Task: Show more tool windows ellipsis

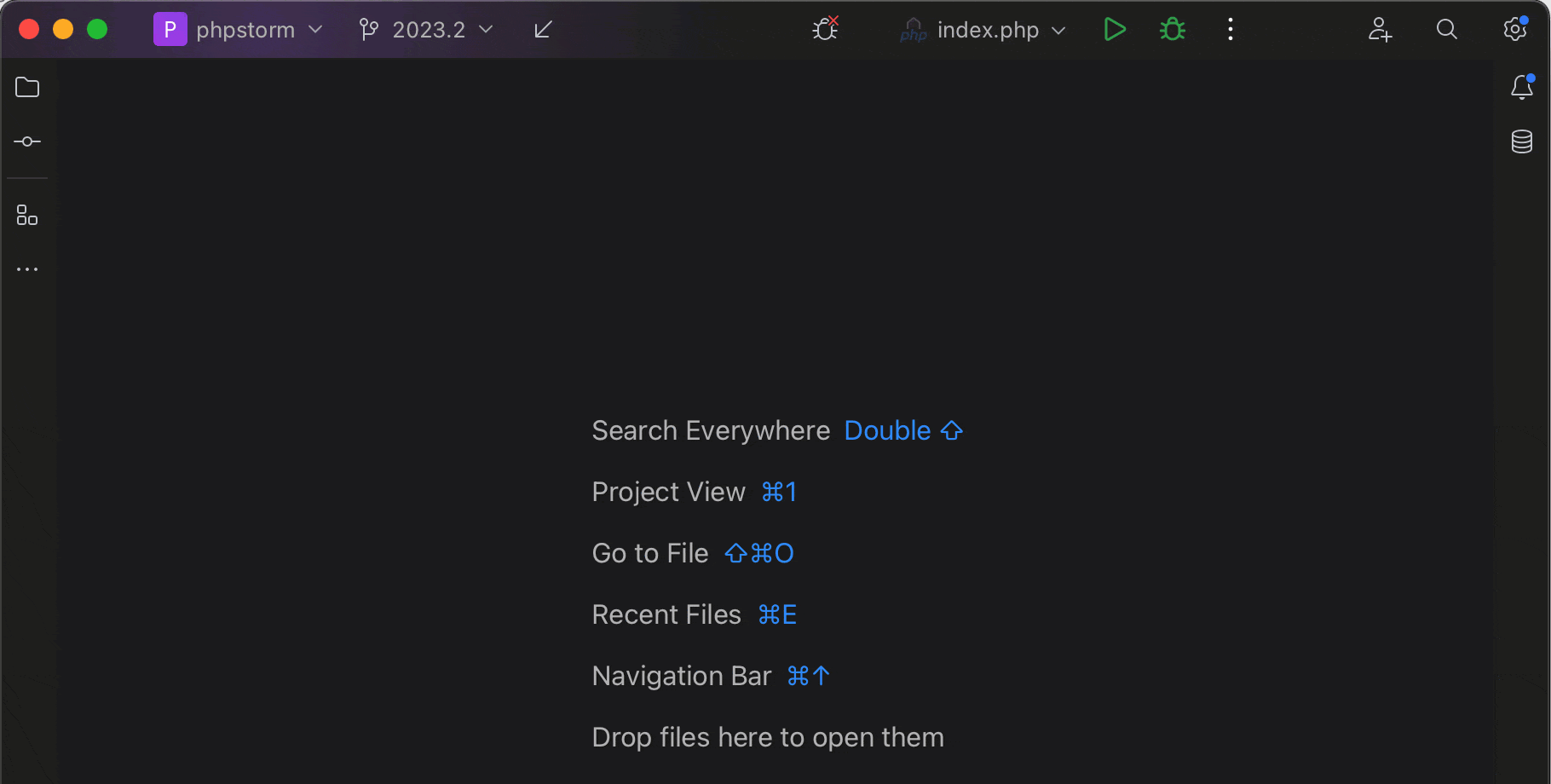Action: click(27, 269)
